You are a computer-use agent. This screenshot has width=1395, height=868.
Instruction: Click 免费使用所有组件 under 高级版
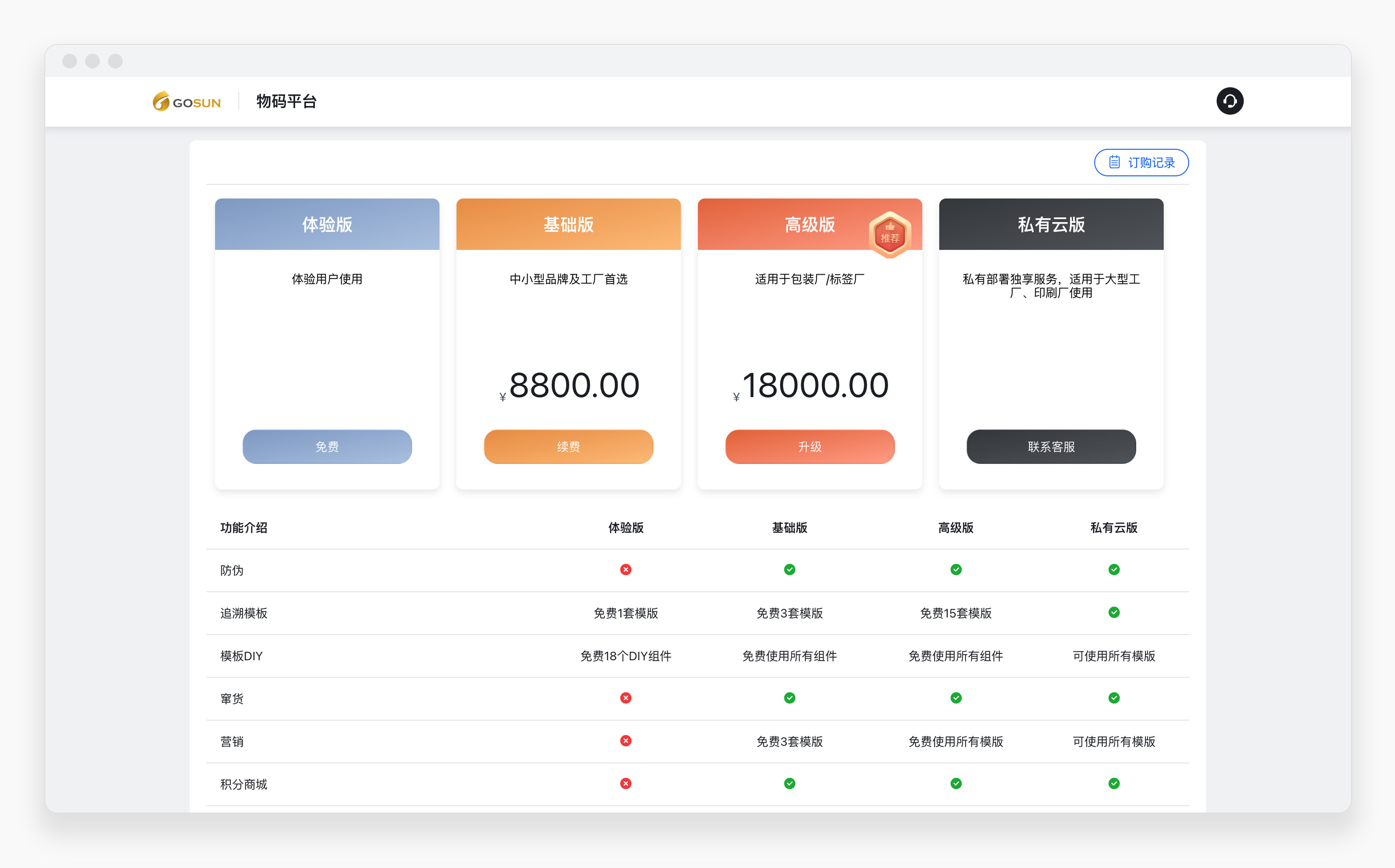point(956,656)
